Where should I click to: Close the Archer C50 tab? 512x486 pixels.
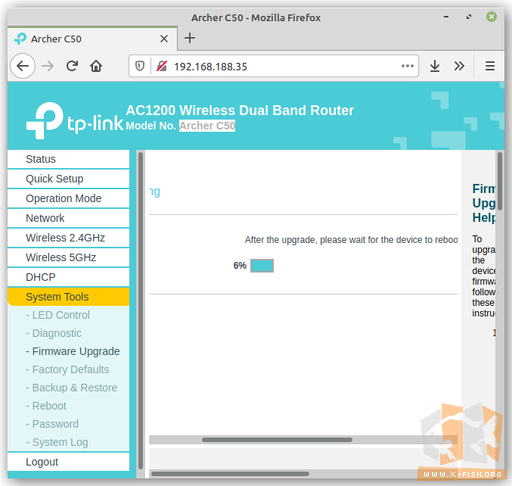[164, 39]
